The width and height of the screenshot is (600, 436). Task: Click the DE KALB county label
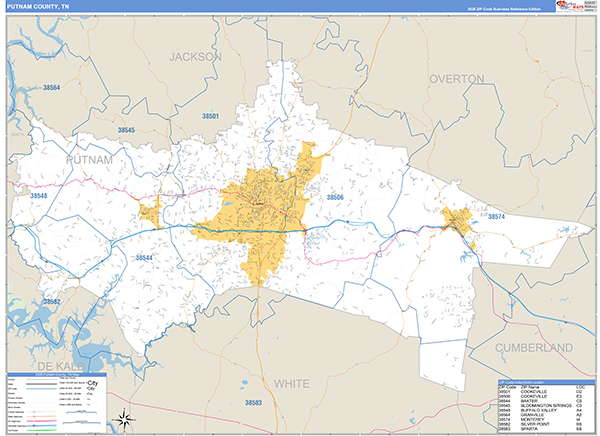(62, 366)
